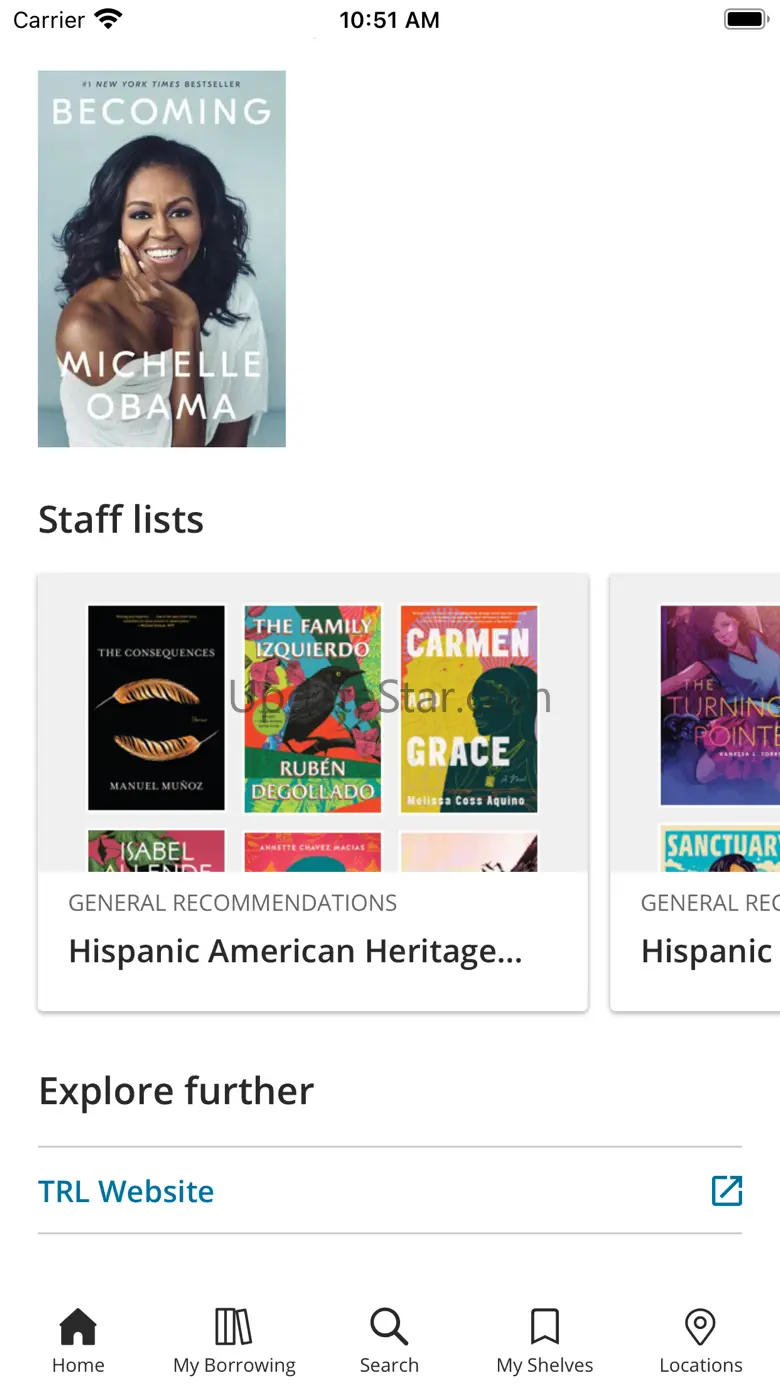
Task: Open the Hispanic American Heritage staff list title
Action: point(295,951)
